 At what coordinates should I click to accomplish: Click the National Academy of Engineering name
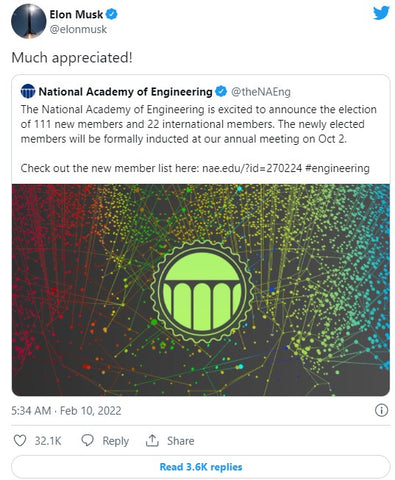click(125, 92)
